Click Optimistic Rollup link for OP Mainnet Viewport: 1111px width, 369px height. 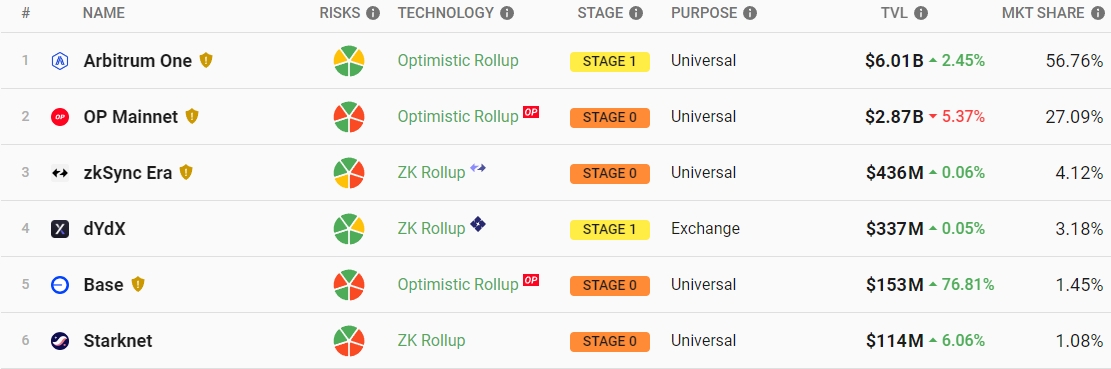458,117
